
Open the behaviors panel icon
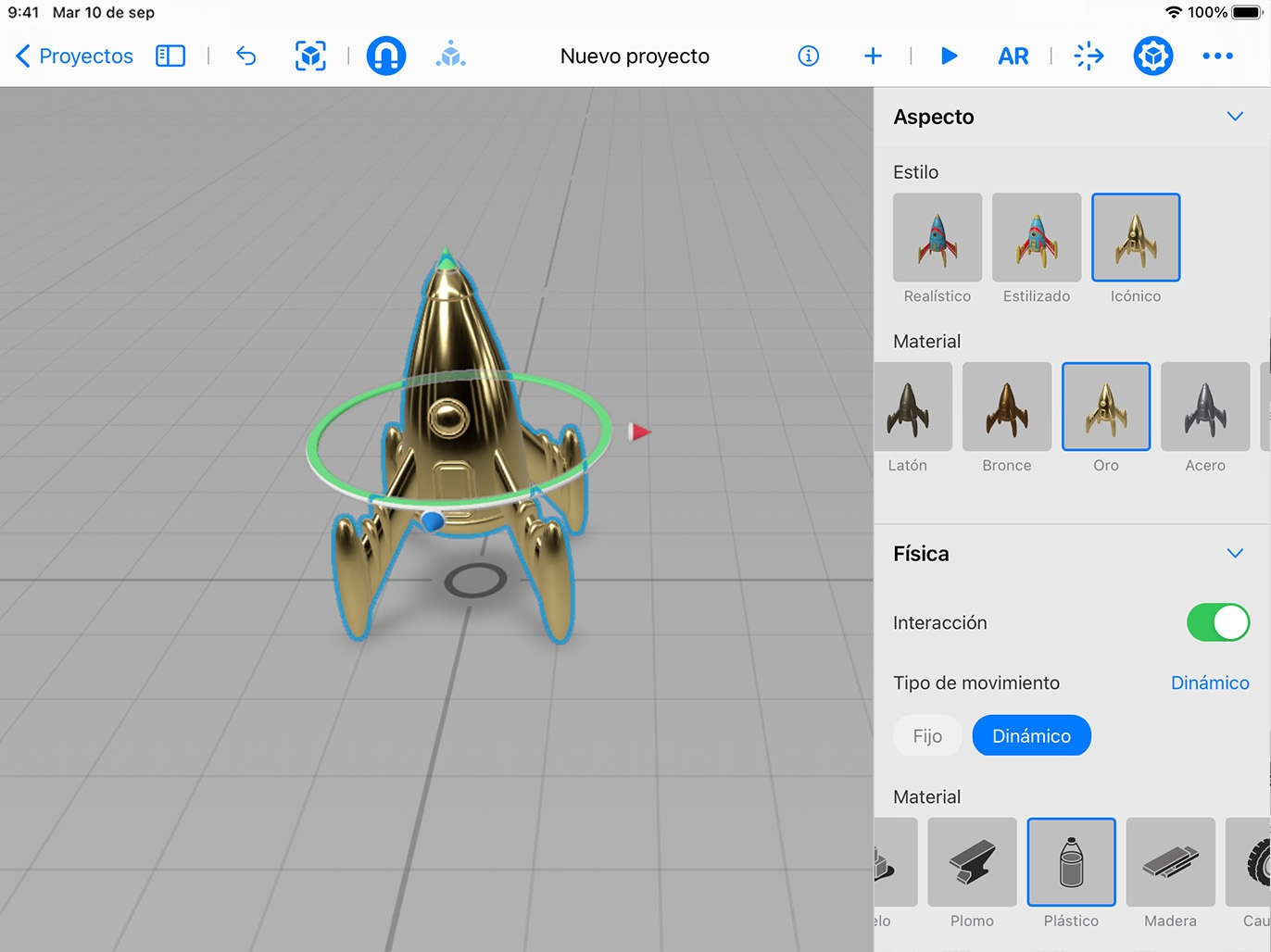1089,56
